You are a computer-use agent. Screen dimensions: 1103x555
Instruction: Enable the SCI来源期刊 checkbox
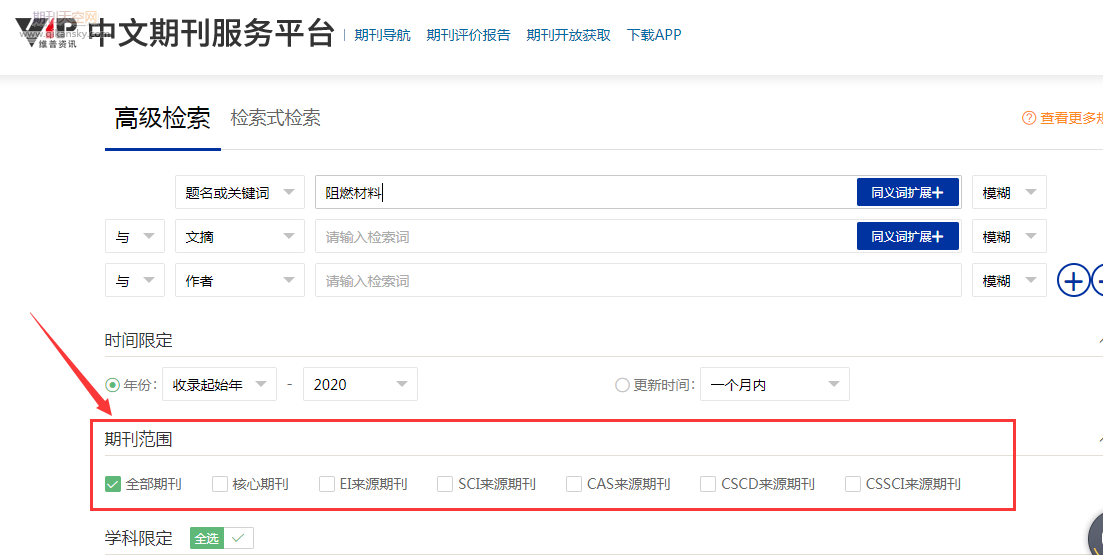445,484
